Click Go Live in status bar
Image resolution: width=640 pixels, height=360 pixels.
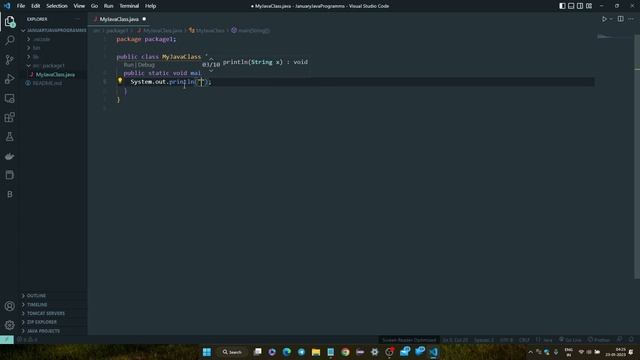[x=570, y=340]
